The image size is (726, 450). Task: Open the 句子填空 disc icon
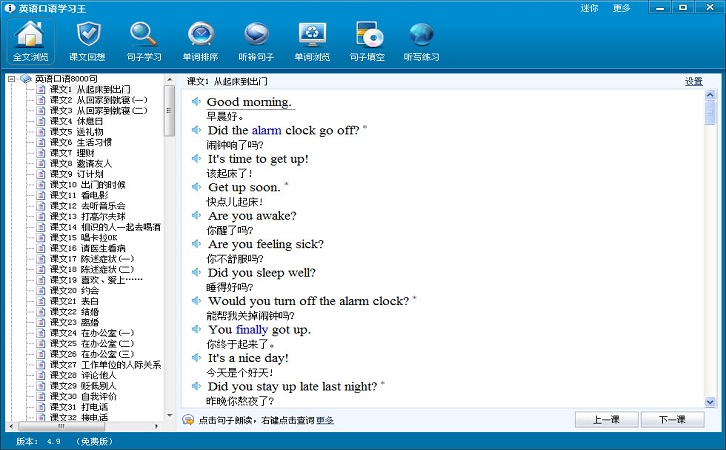pyautogui.click(x=367, y=42)
